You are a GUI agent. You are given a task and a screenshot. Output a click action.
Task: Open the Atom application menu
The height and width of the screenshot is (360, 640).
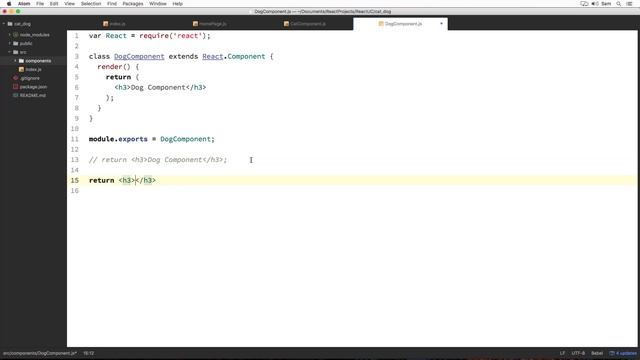(x=24, y=4)
